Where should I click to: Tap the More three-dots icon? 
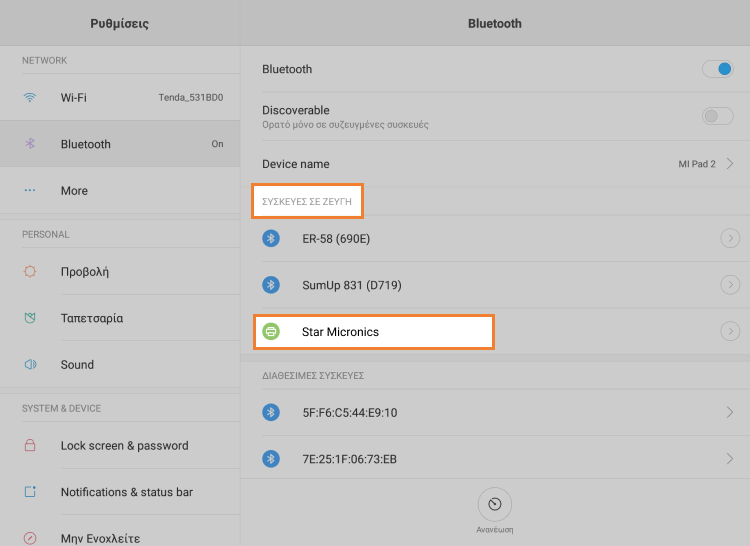pos(30,190)
